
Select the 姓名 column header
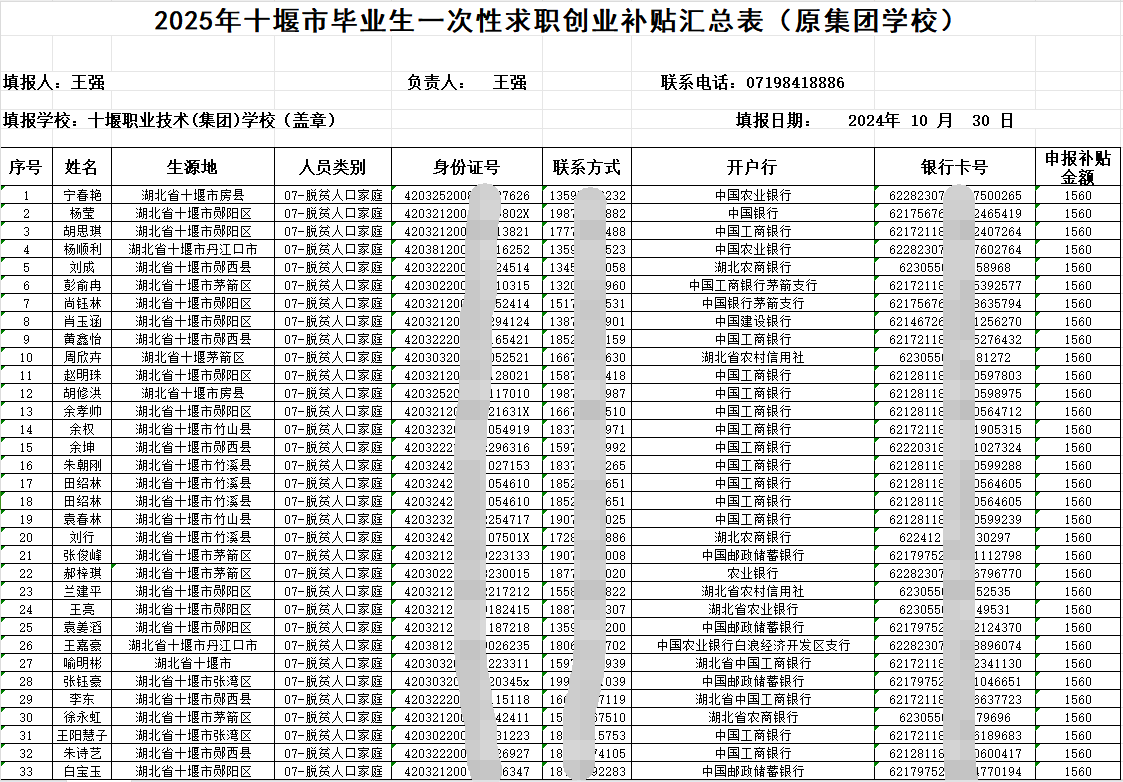point(82,167)
